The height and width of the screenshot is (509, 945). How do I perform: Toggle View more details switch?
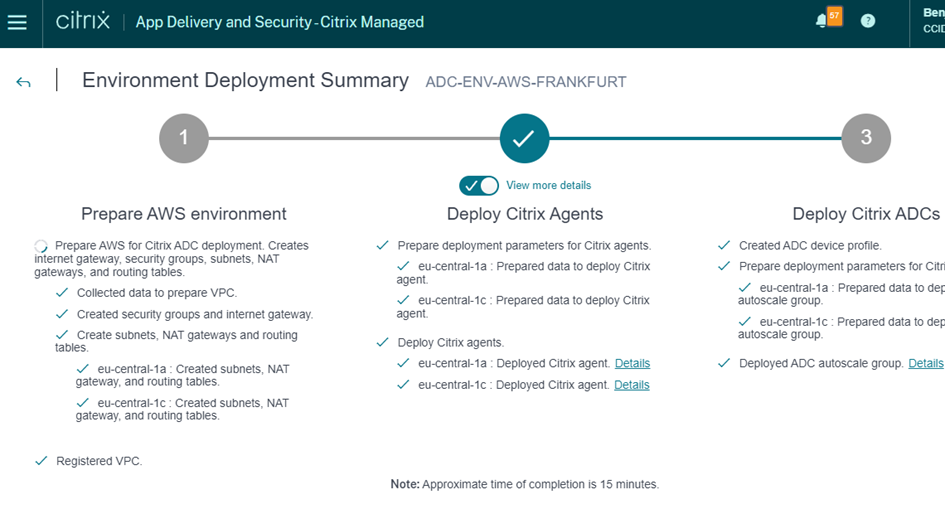coord(479,186)
